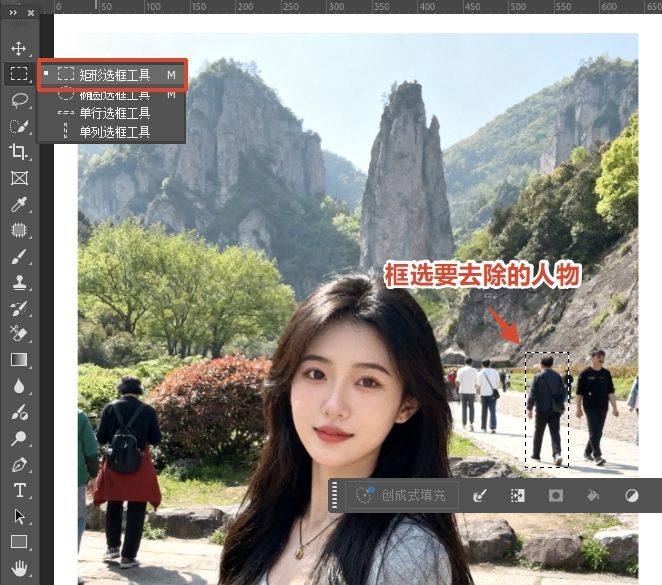The height and width of the screenshot is (585, 662).
Task: Select the Lasso tool
Action: point(18,100)
